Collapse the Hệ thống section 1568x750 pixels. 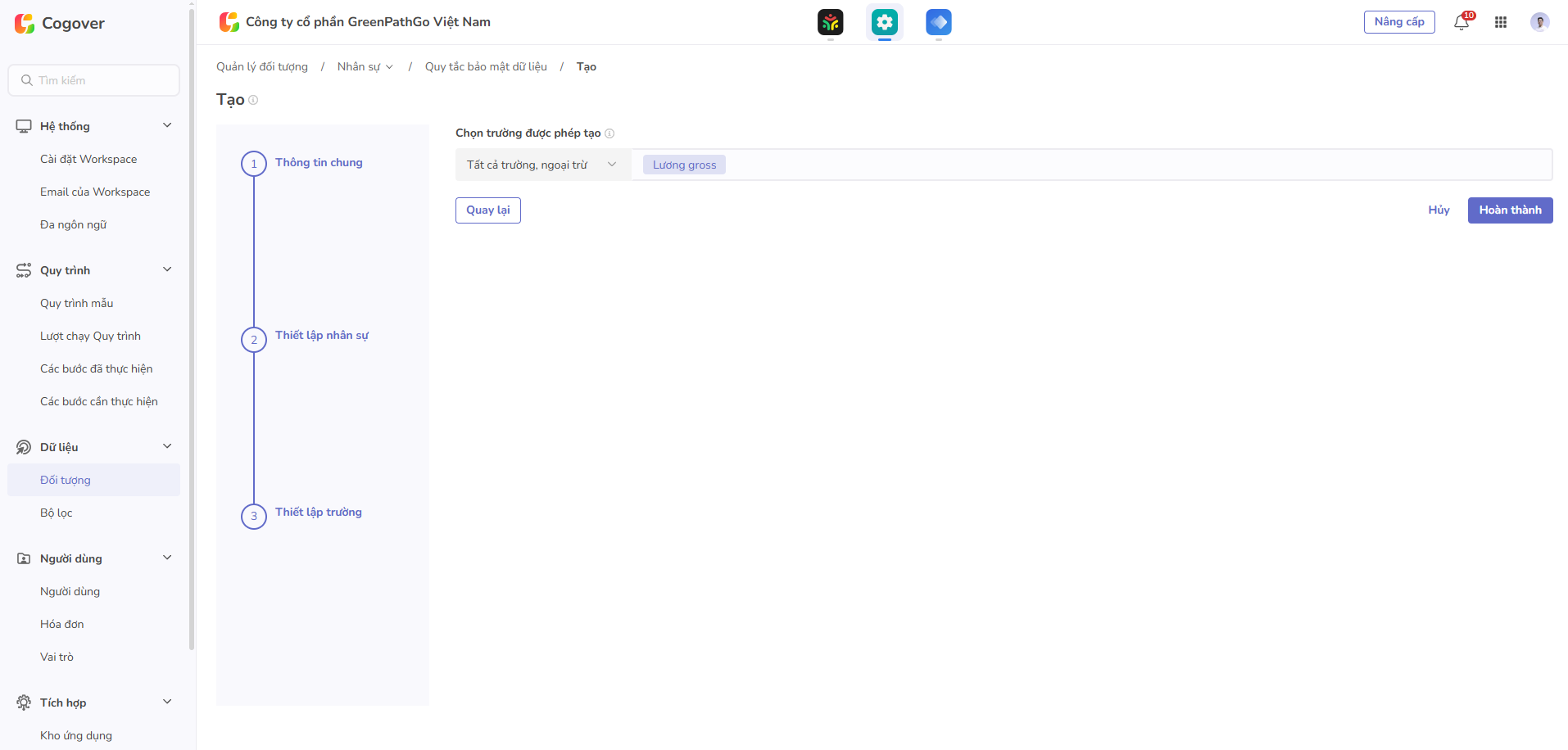pos(167,125)
